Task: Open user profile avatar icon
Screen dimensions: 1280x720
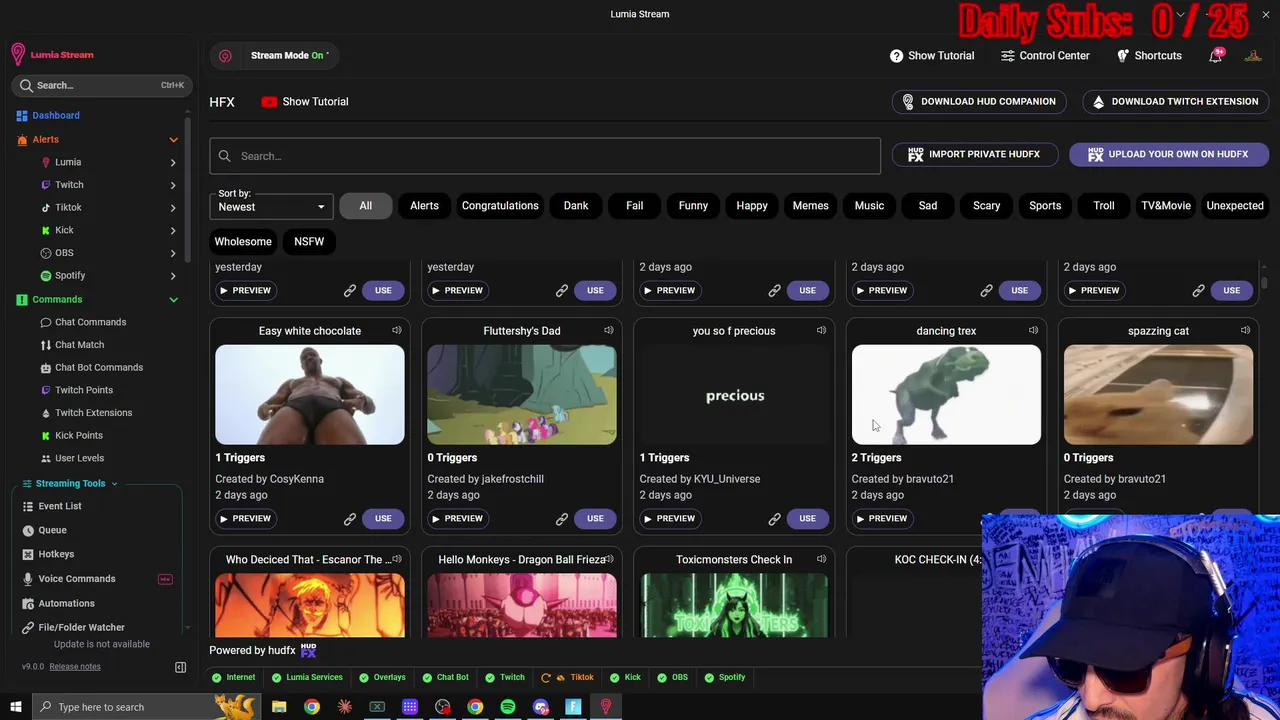Action: pos(1253,55)
